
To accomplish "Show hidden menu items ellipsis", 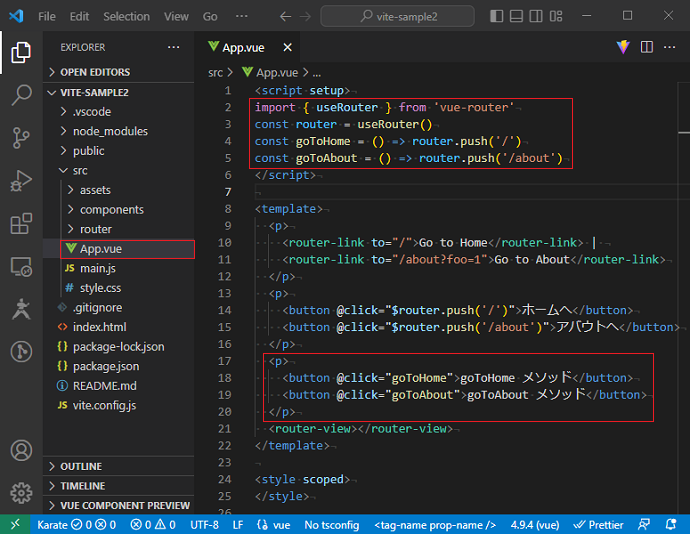I will pyautogui.click(x=242, y=17).
